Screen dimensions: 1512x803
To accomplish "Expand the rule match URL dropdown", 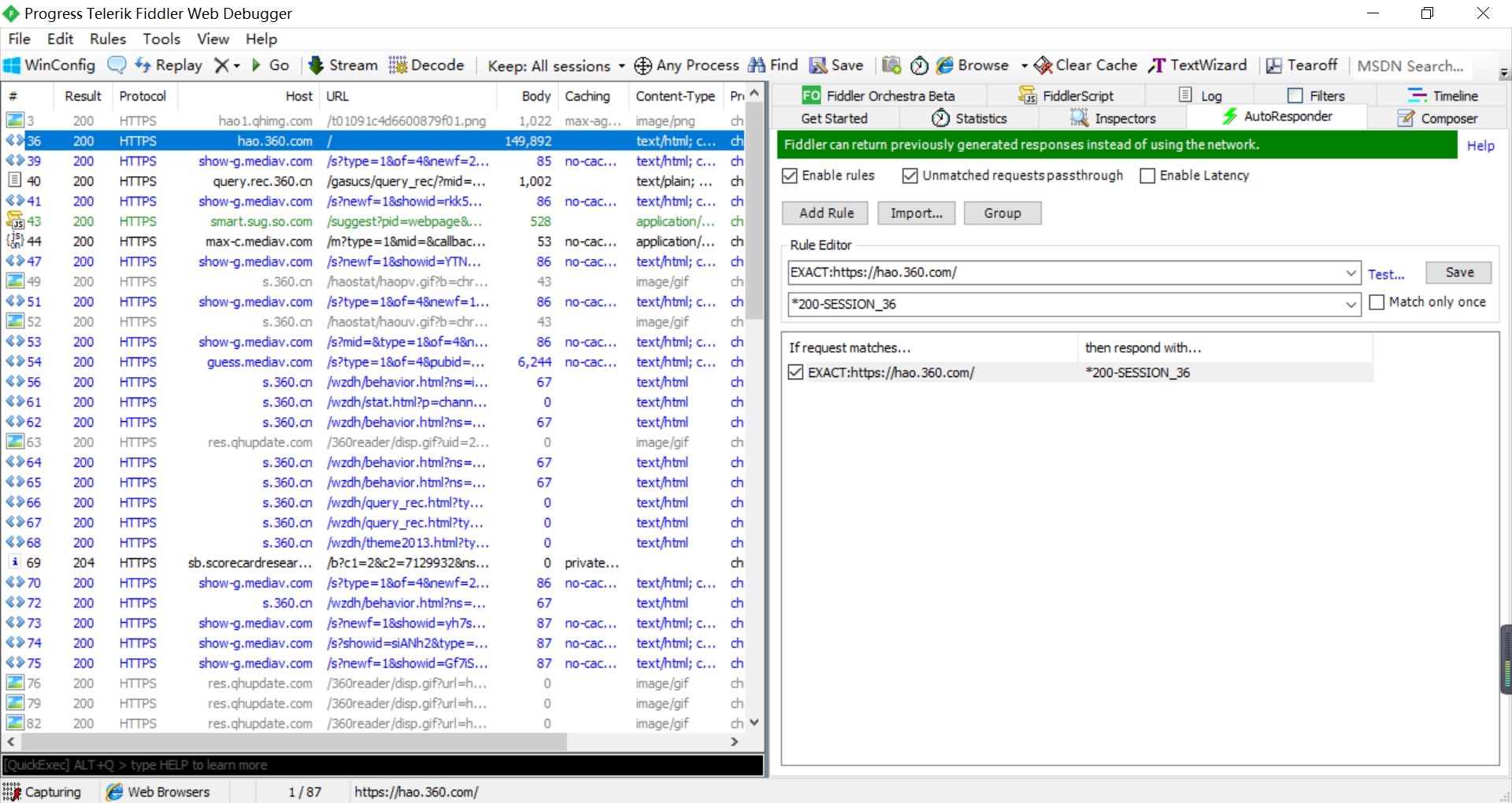I will click(1351, 273).
